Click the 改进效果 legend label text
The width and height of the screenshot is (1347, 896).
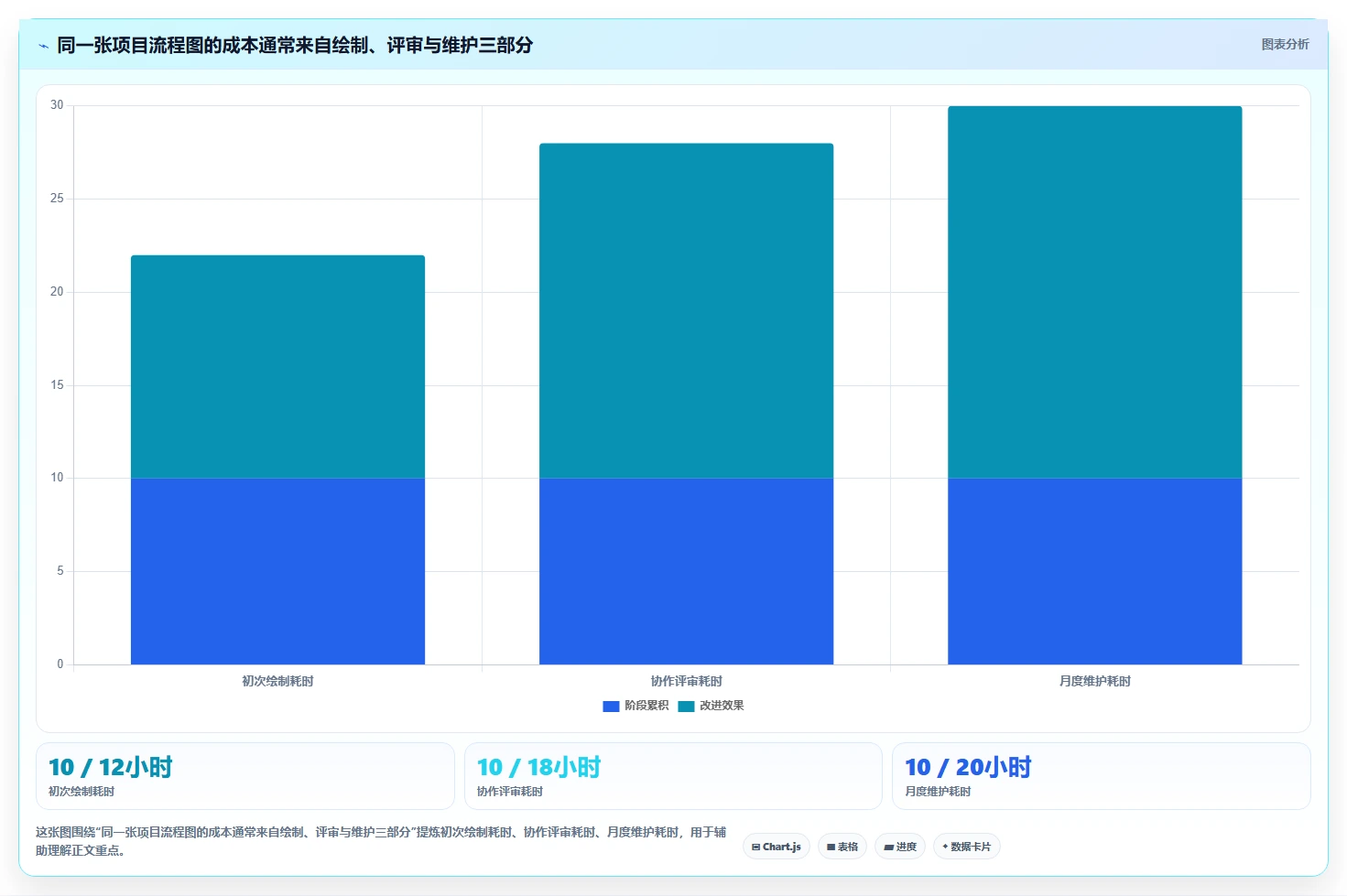[x=722, y=706]
